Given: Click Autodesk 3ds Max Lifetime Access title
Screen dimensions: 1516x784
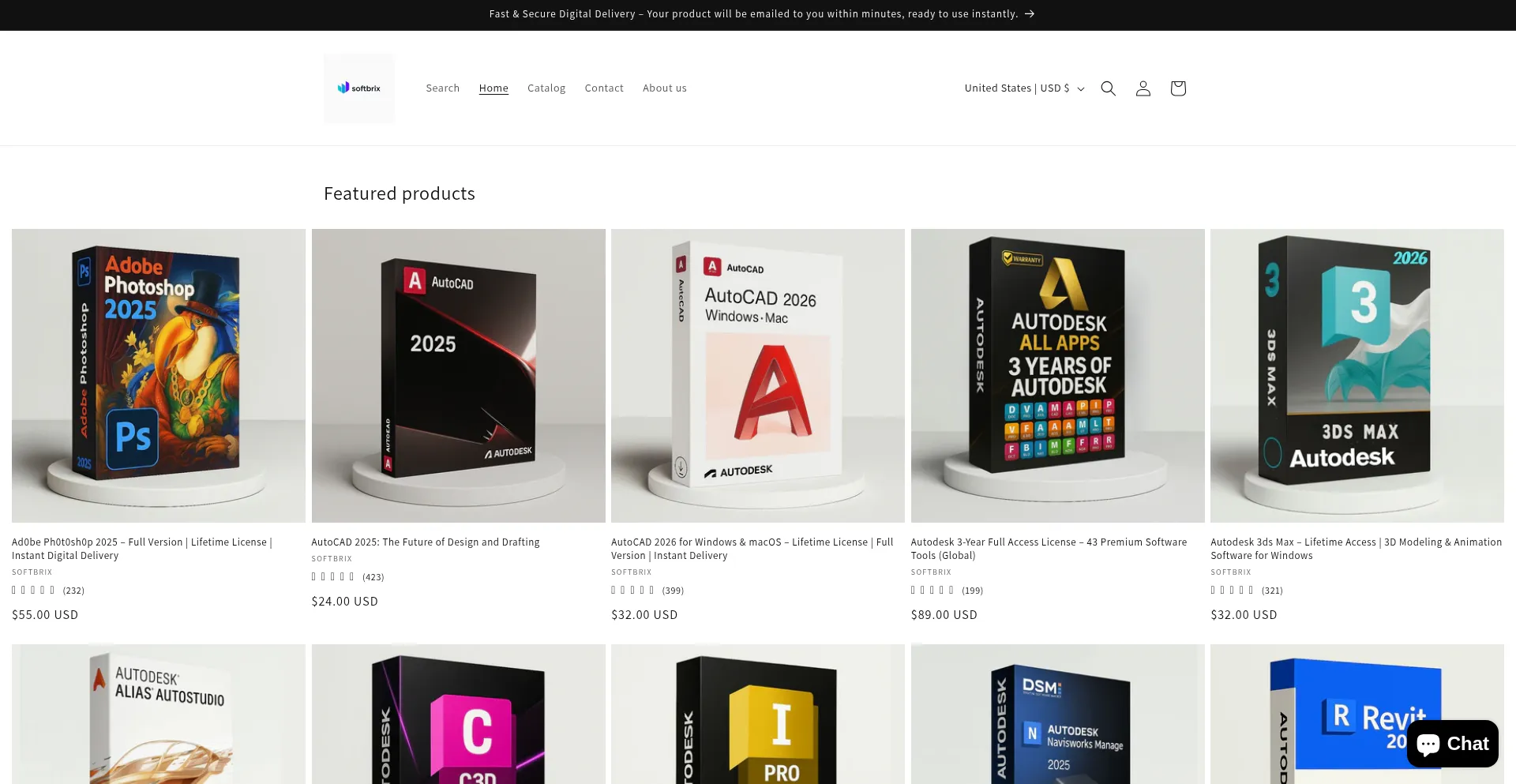Looking at the screenshot, I should point(1356,549).
